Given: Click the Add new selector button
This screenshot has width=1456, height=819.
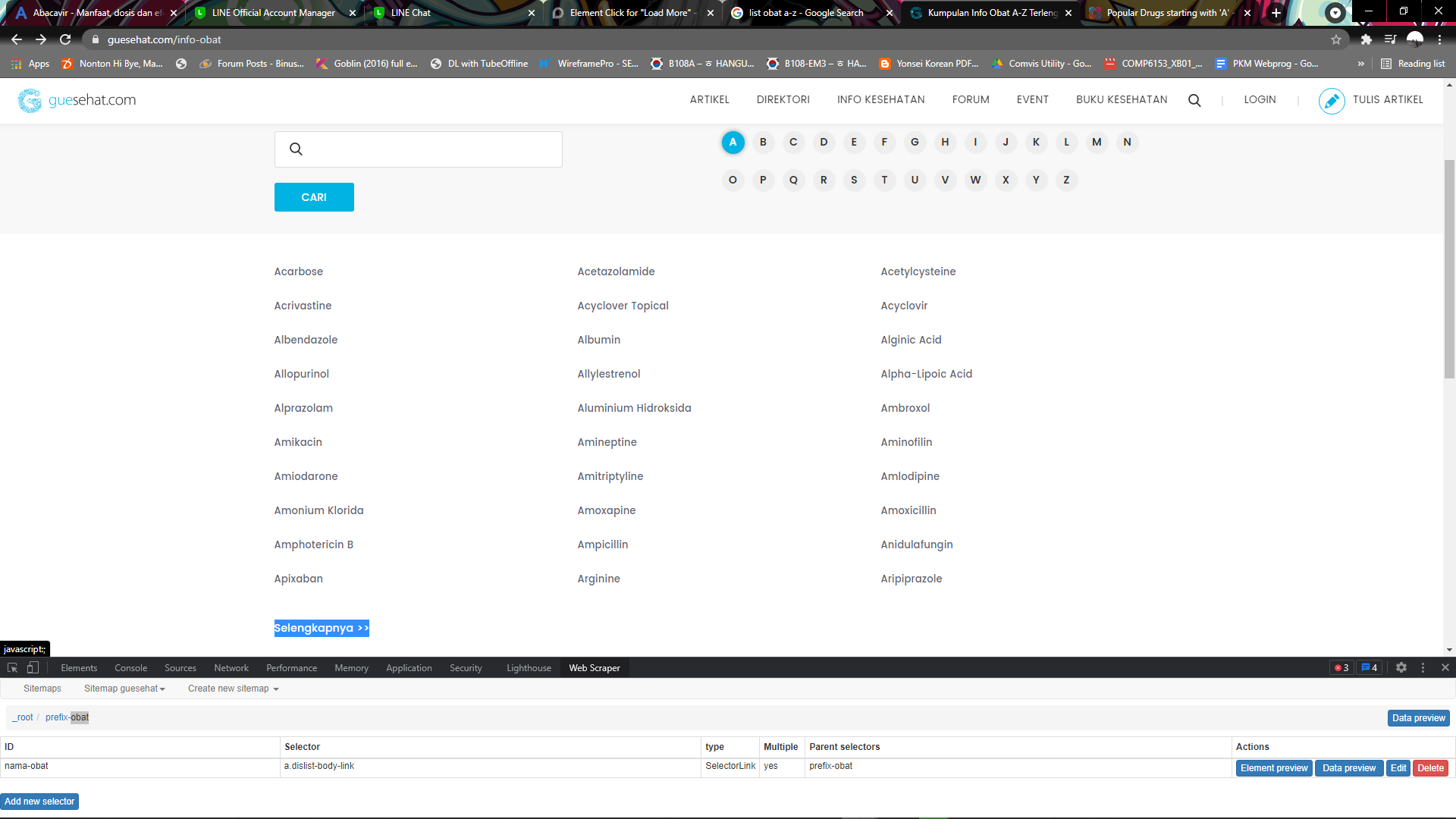Looking at the screenshot, I should coord(39,802).
